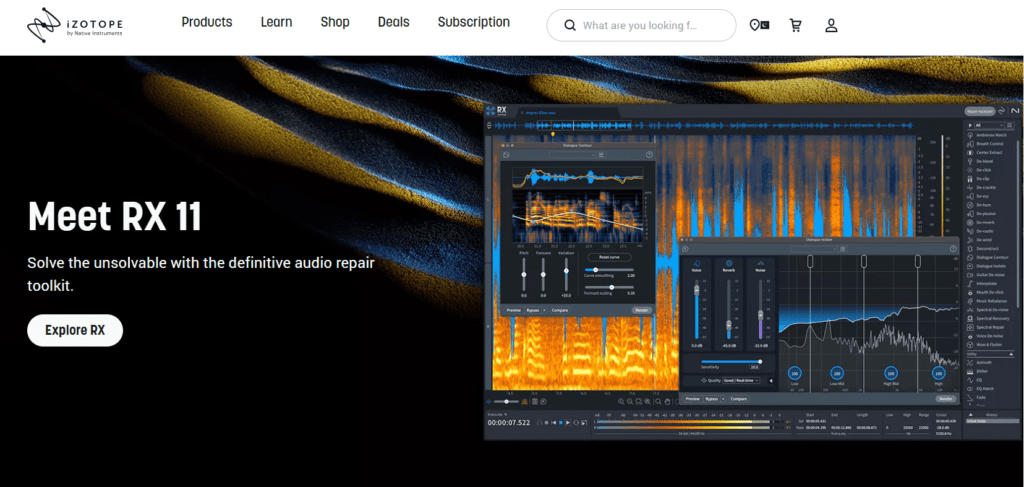Select the De-crackle module icon
Image resolution: width=1024 pixels, height=487 pixels.
[x=970, y=187]
